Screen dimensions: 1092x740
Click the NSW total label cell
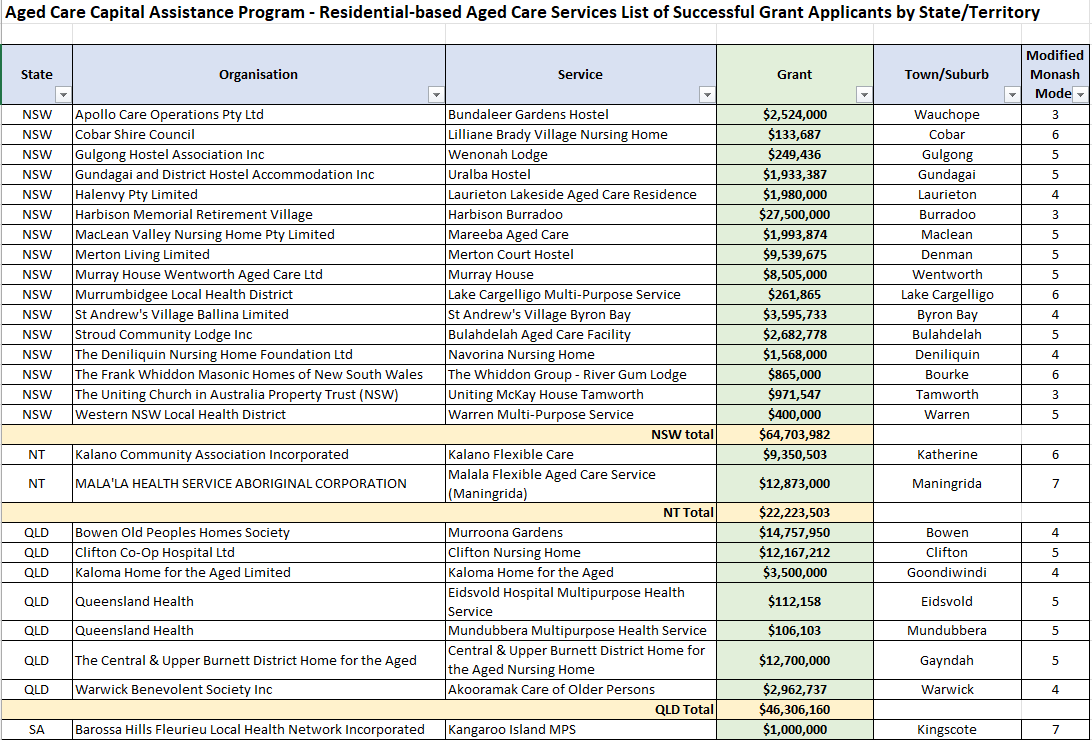tap(359, 434)
